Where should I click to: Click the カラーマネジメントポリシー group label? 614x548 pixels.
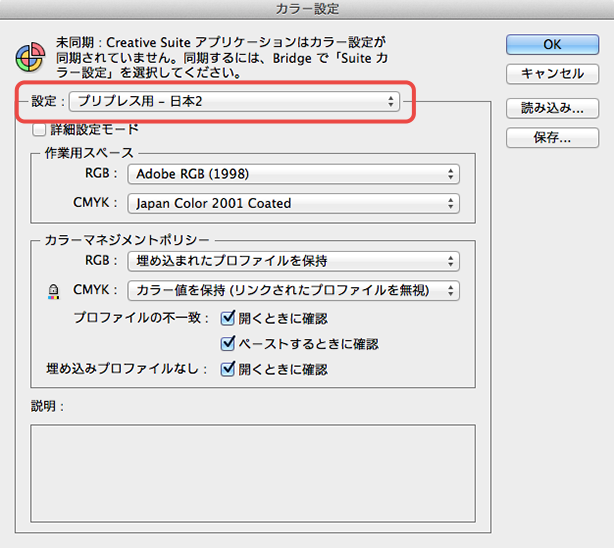(127, 240)
